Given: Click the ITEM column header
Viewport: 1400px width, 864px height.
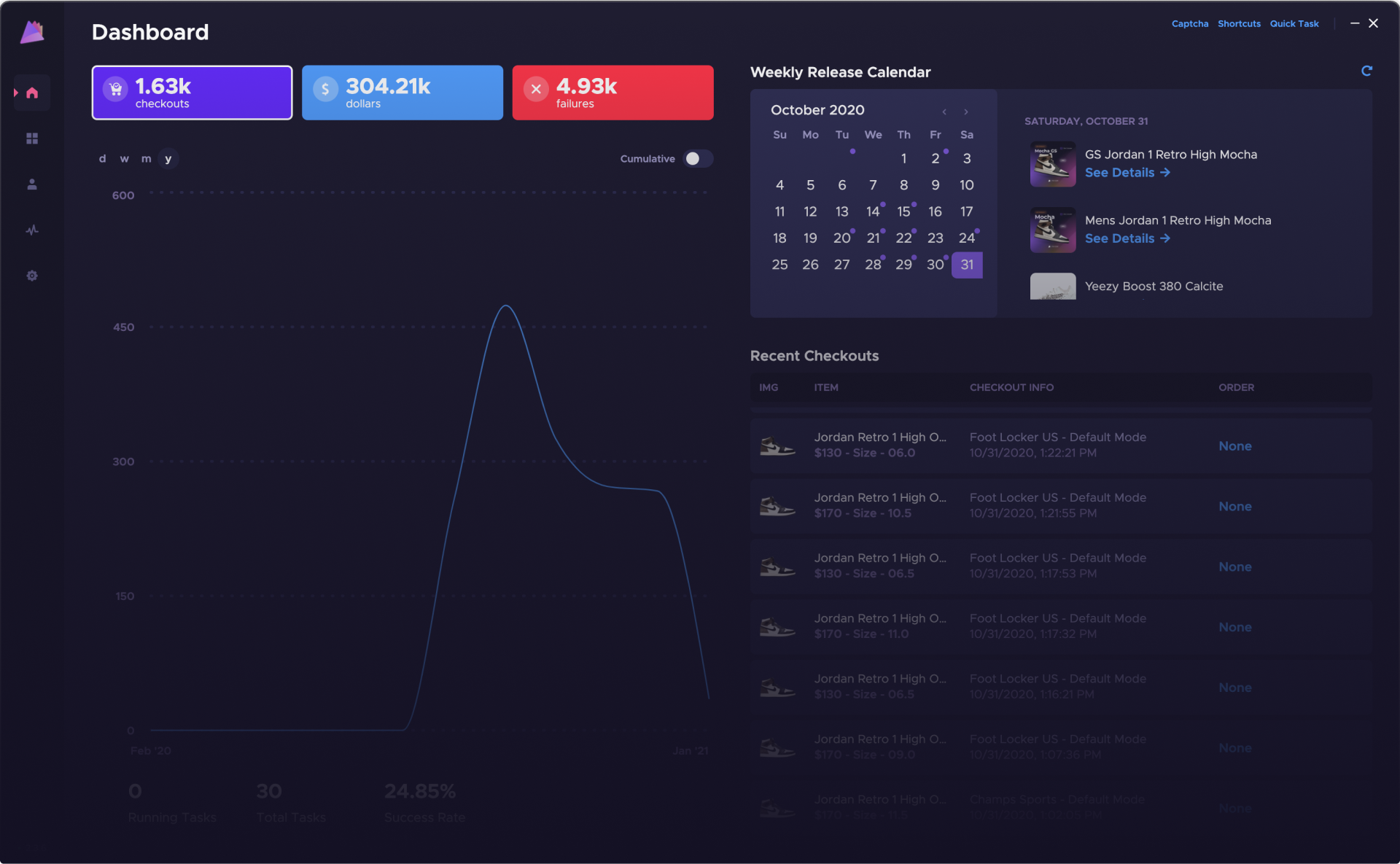Looking at the screenshot, I should [826, 387].
